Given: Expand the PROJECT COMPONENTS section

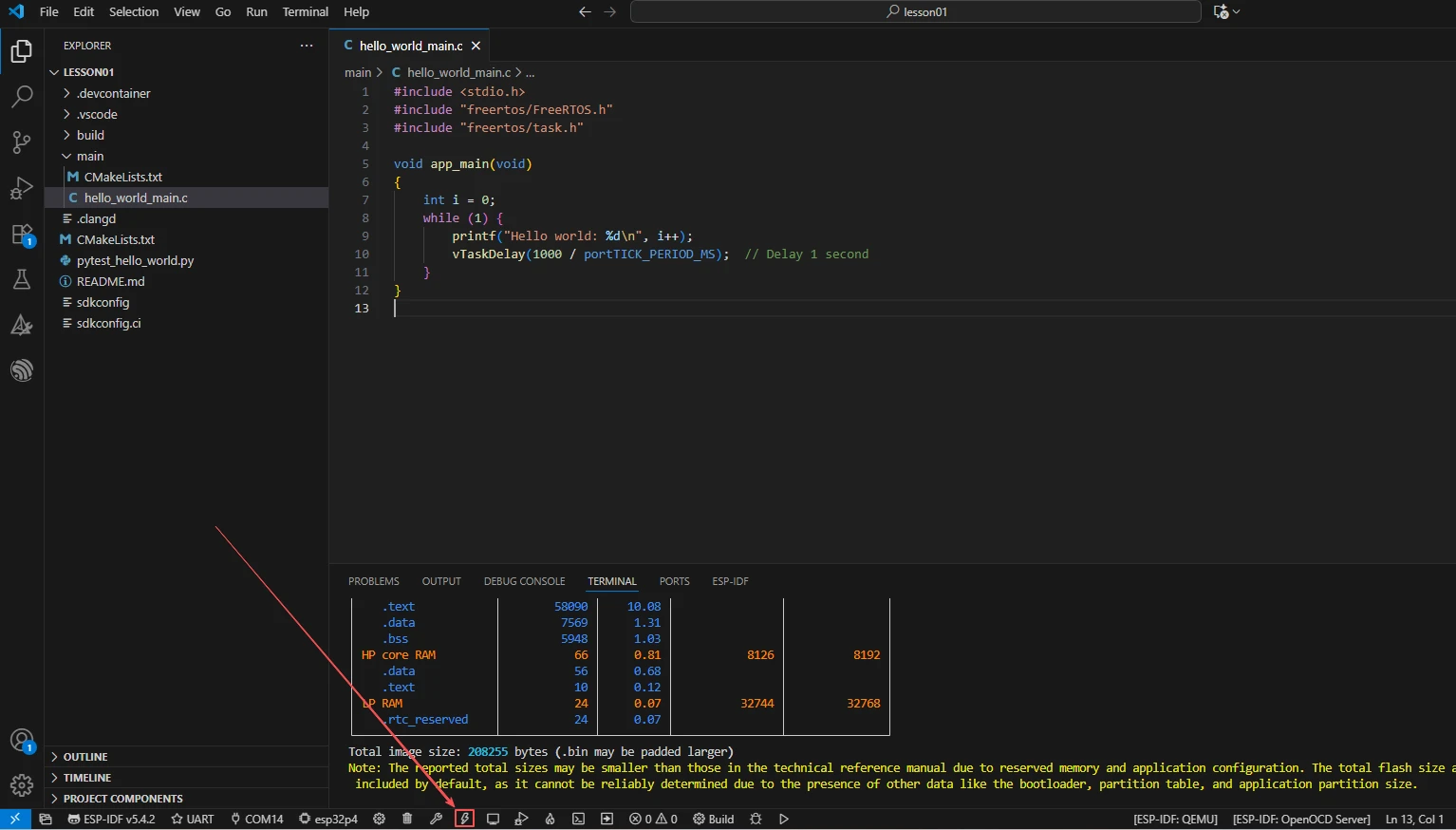Looking at the screenshot, I should [122, 799].
